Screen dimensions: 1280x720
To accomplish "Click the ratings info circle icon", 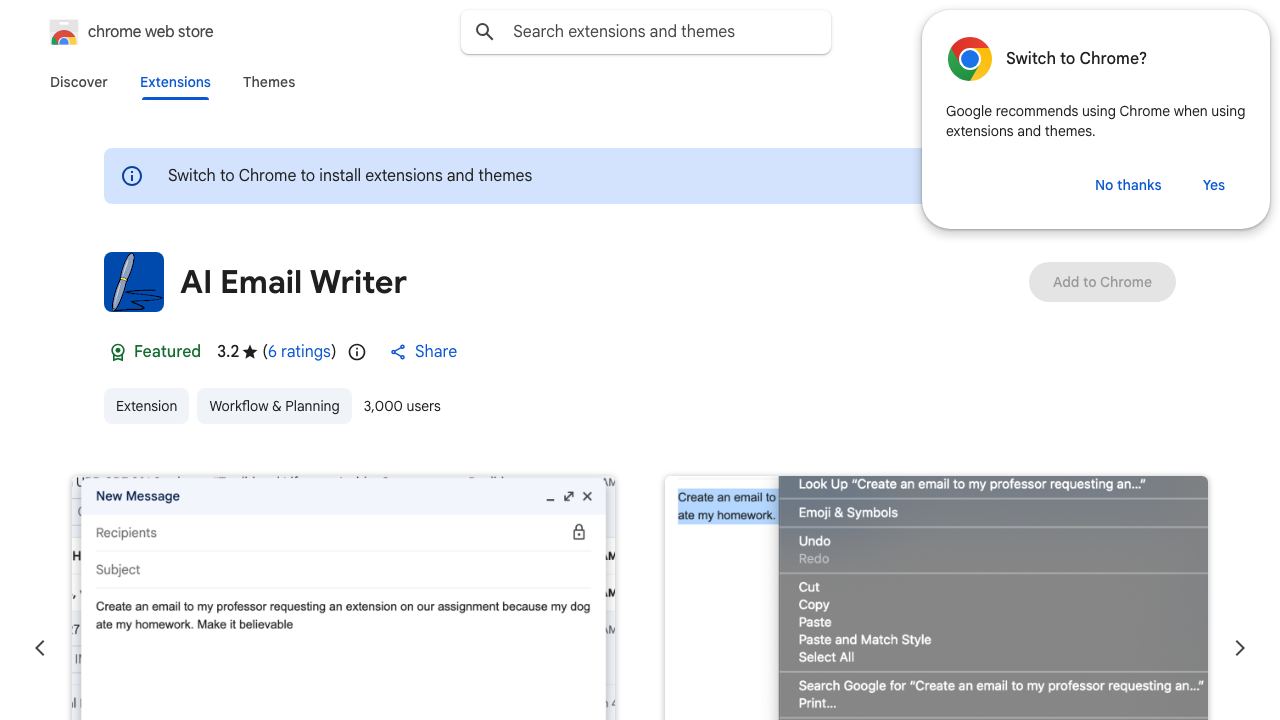I will [357, 352].
